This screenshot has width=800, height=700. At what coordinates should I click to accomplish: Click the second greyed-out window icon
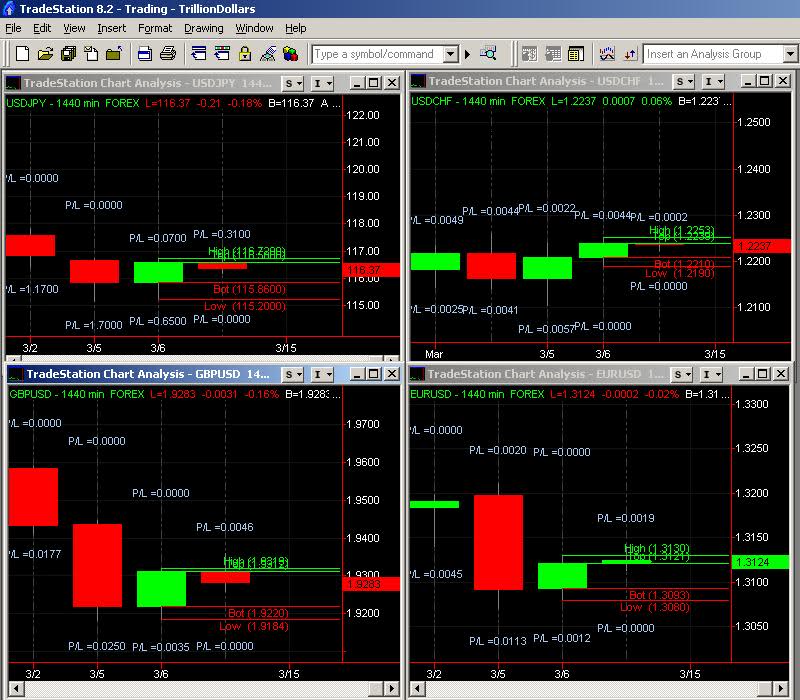coord(553,54)
